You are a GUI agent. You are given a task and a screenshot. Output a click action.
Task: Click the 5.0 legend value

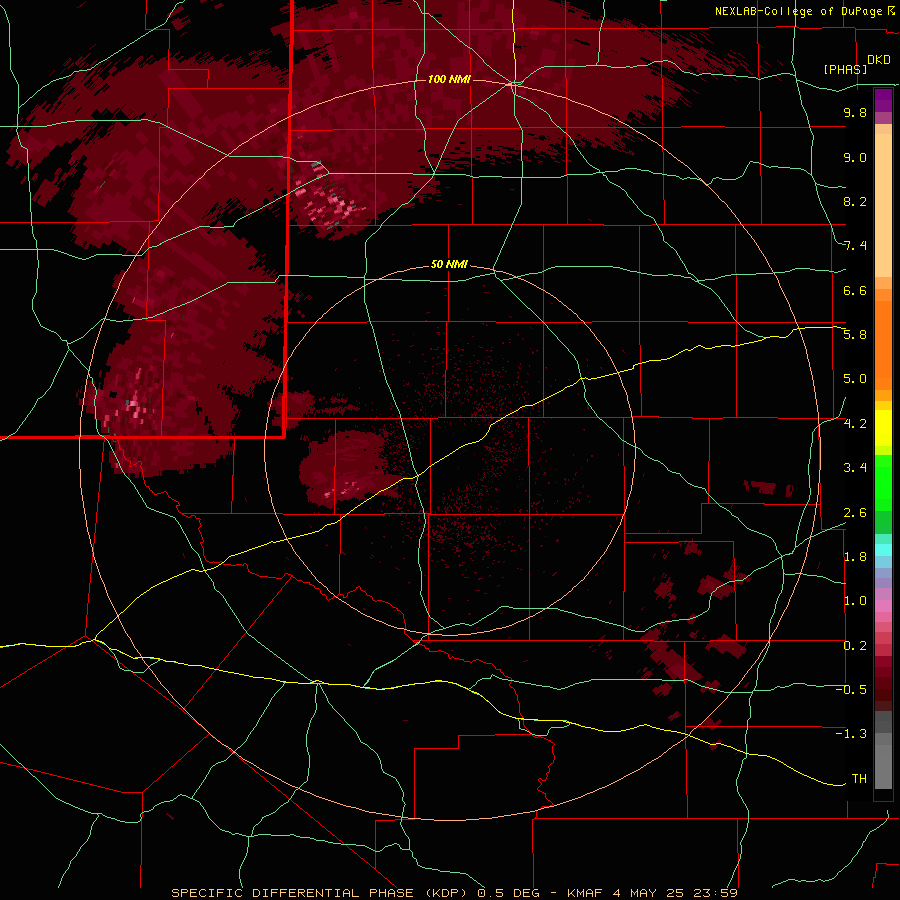point(855,379)
